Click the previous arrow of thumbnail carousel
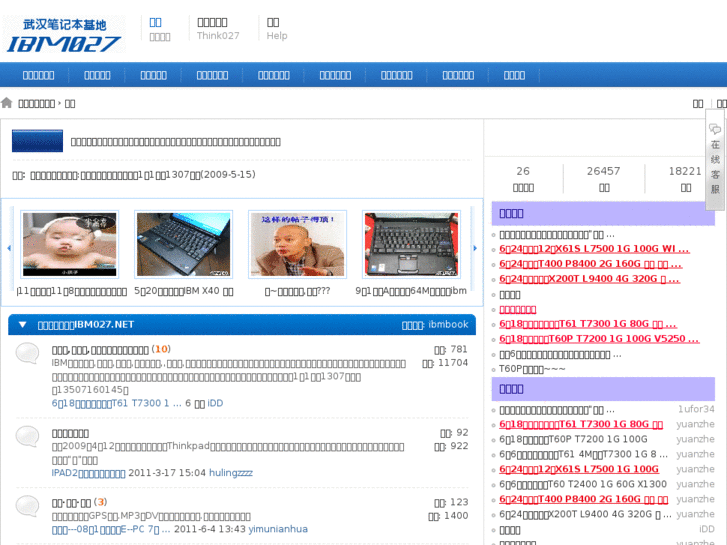Screen dimensions: 727x545 tap(9, 248)
